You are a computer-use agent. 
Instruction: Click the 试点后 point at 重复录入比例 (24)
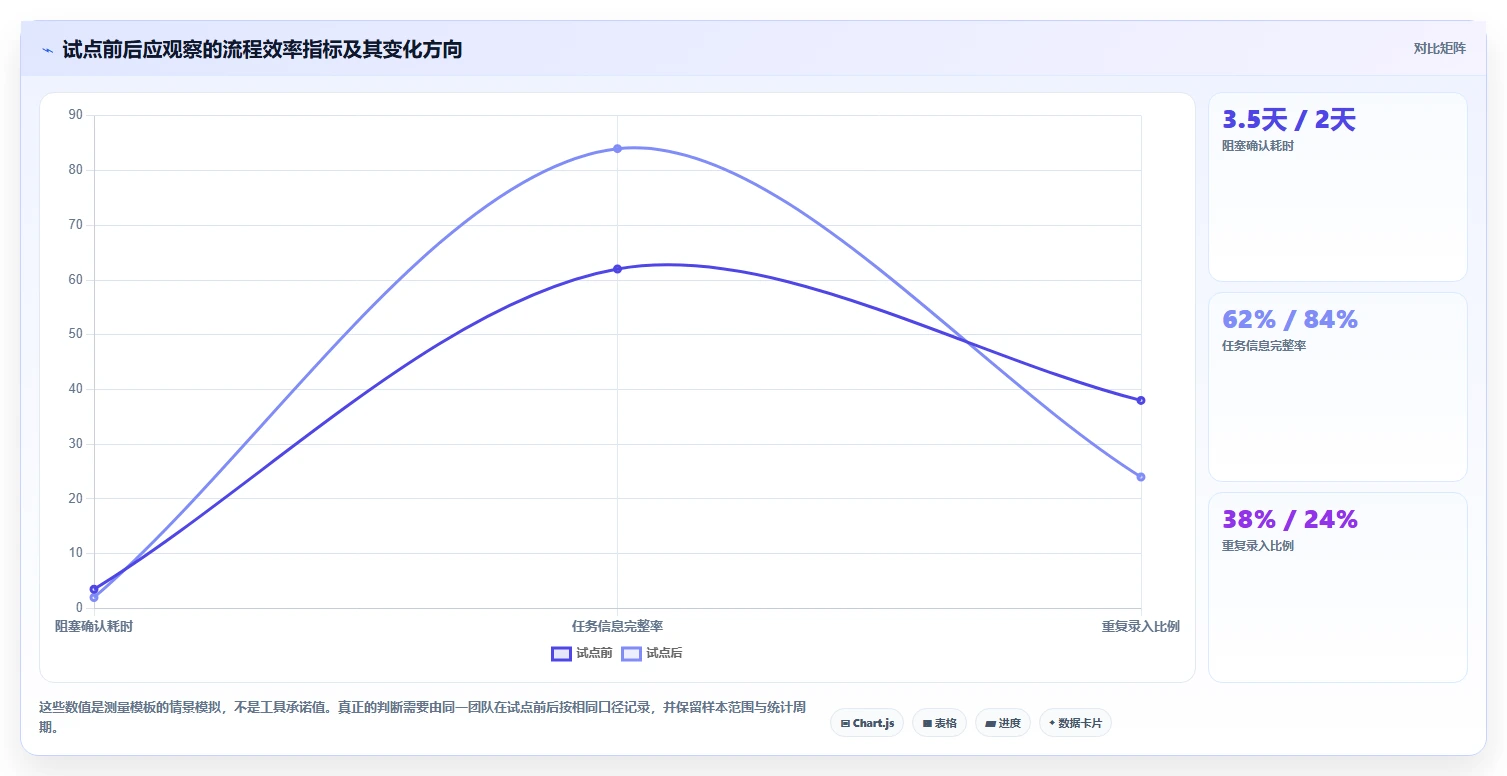(1141, 477)
